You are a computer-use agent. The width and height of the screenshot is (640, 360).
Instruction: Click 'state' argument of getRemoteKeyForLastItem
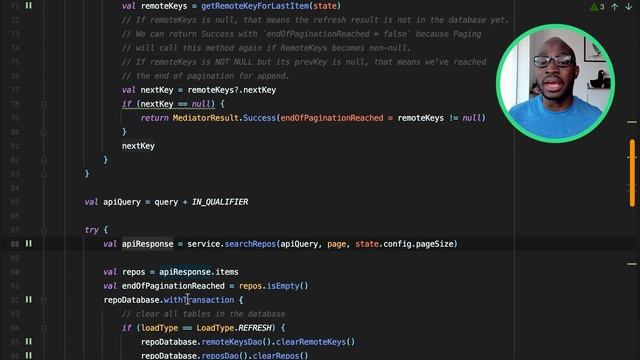point(325,6)
